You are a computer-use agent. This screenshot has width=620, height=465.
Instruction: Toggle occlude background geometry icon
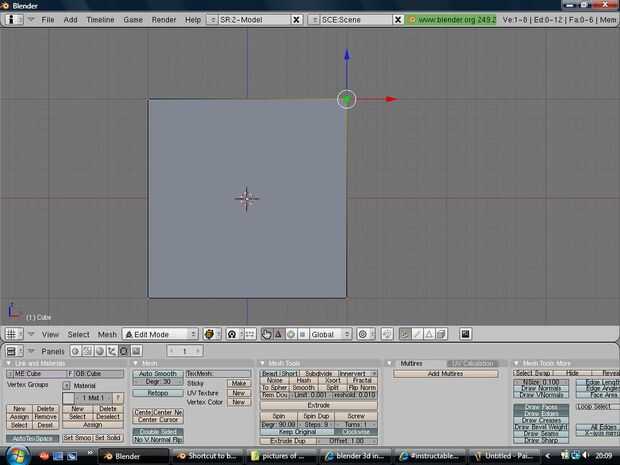[441, 334]
